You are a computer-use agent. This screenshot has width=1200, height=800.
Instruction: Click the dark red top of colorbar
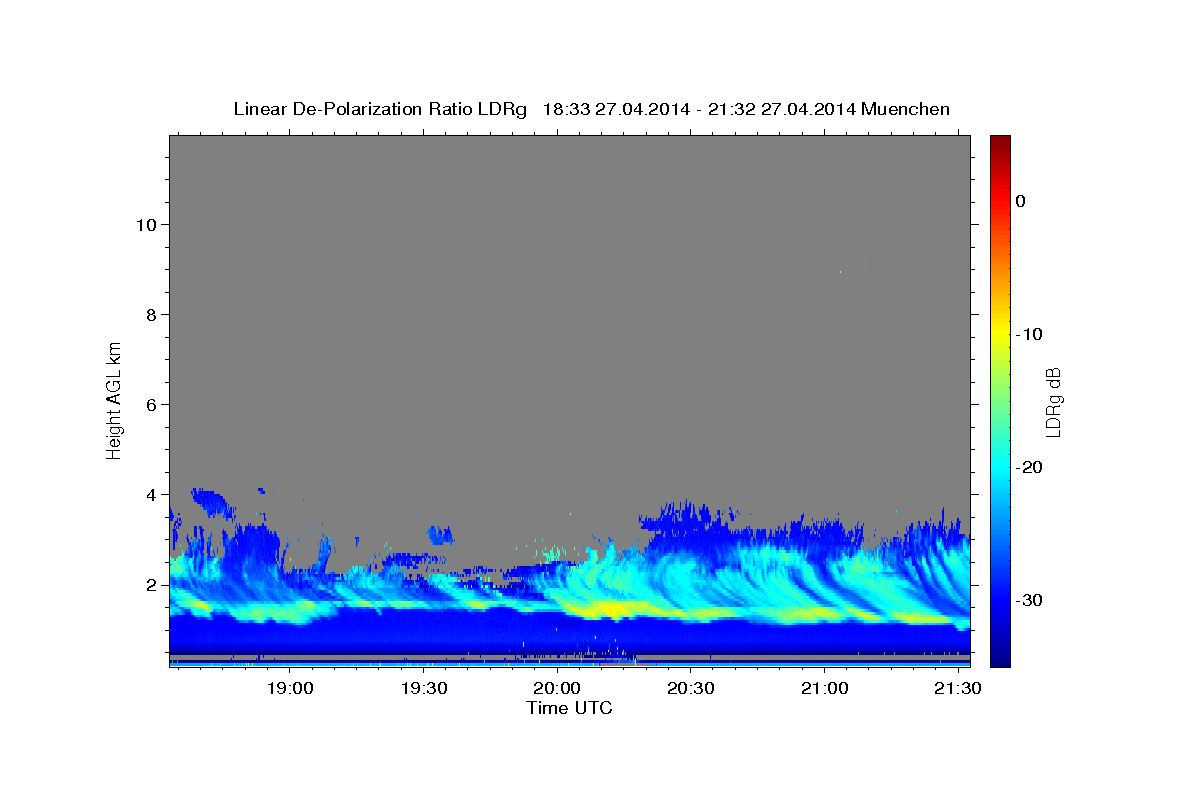(1000, 142)
